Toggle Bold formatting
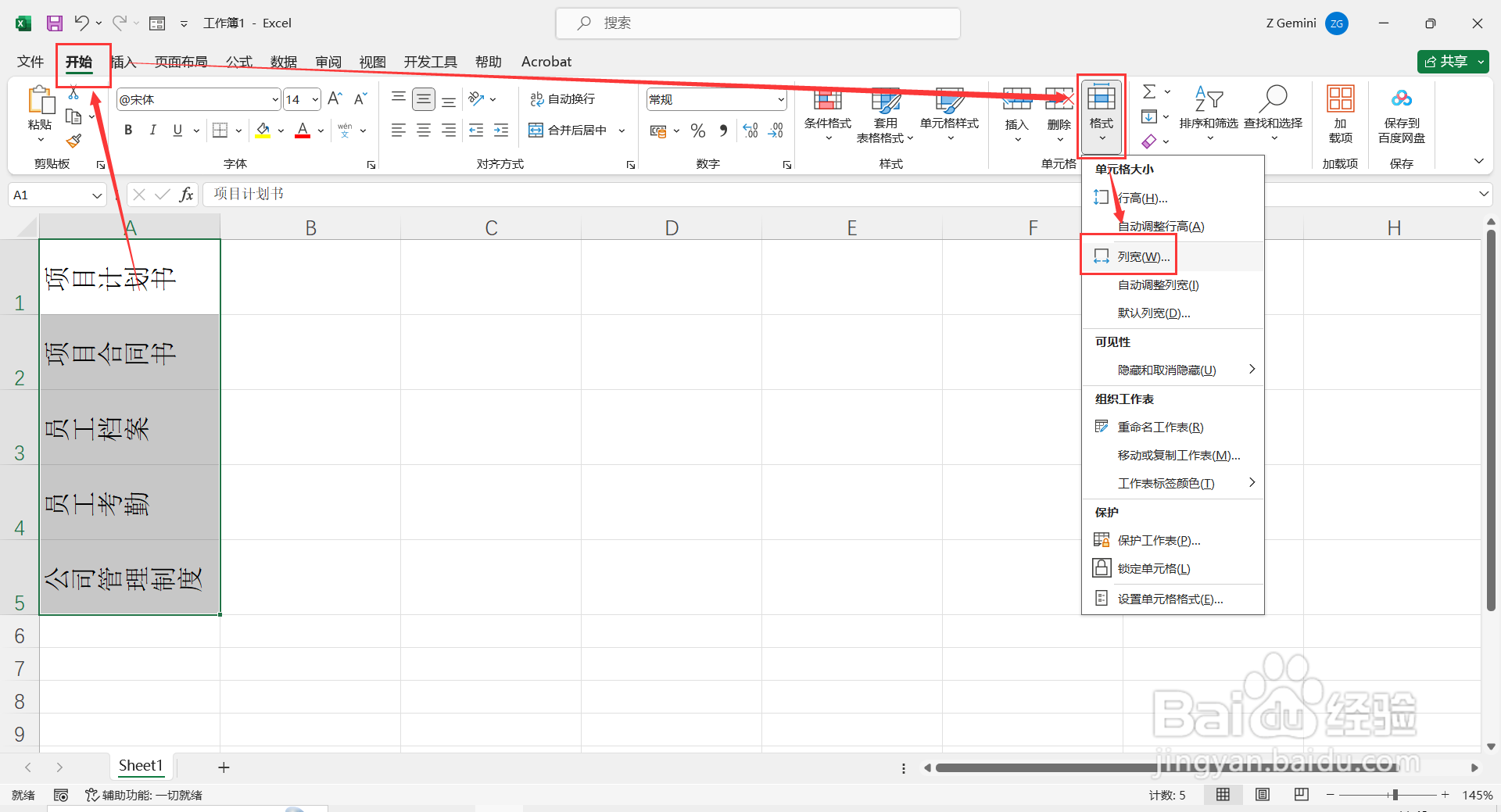The height and width of the screenshot is (812, 1501). coord(128,130)
